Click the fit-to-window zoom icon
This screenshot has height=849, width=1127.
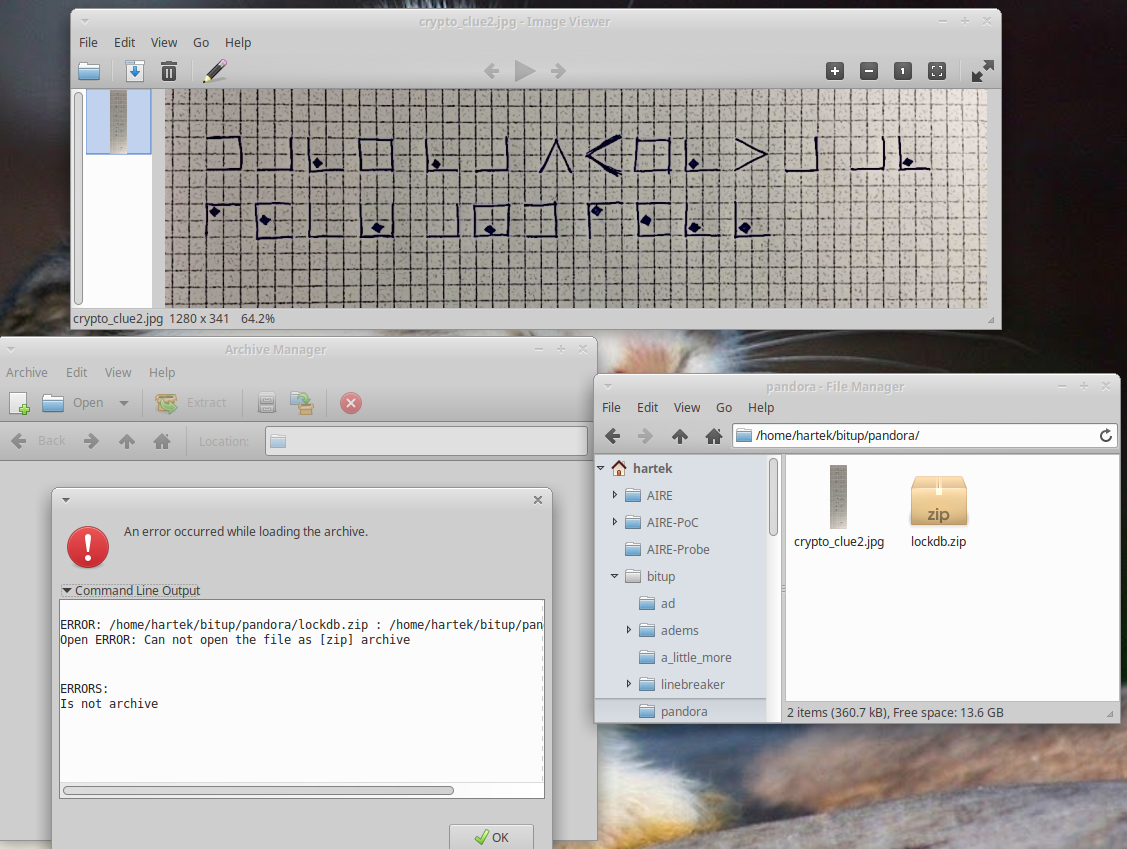tap(937, 71)
